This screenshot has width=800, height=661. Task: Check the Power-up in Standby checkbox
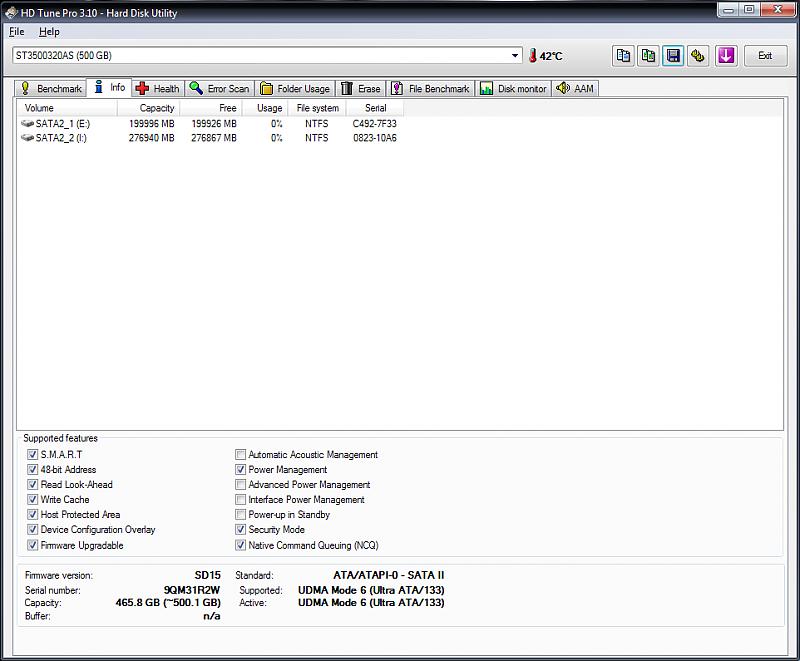click(x=240, y=515)
